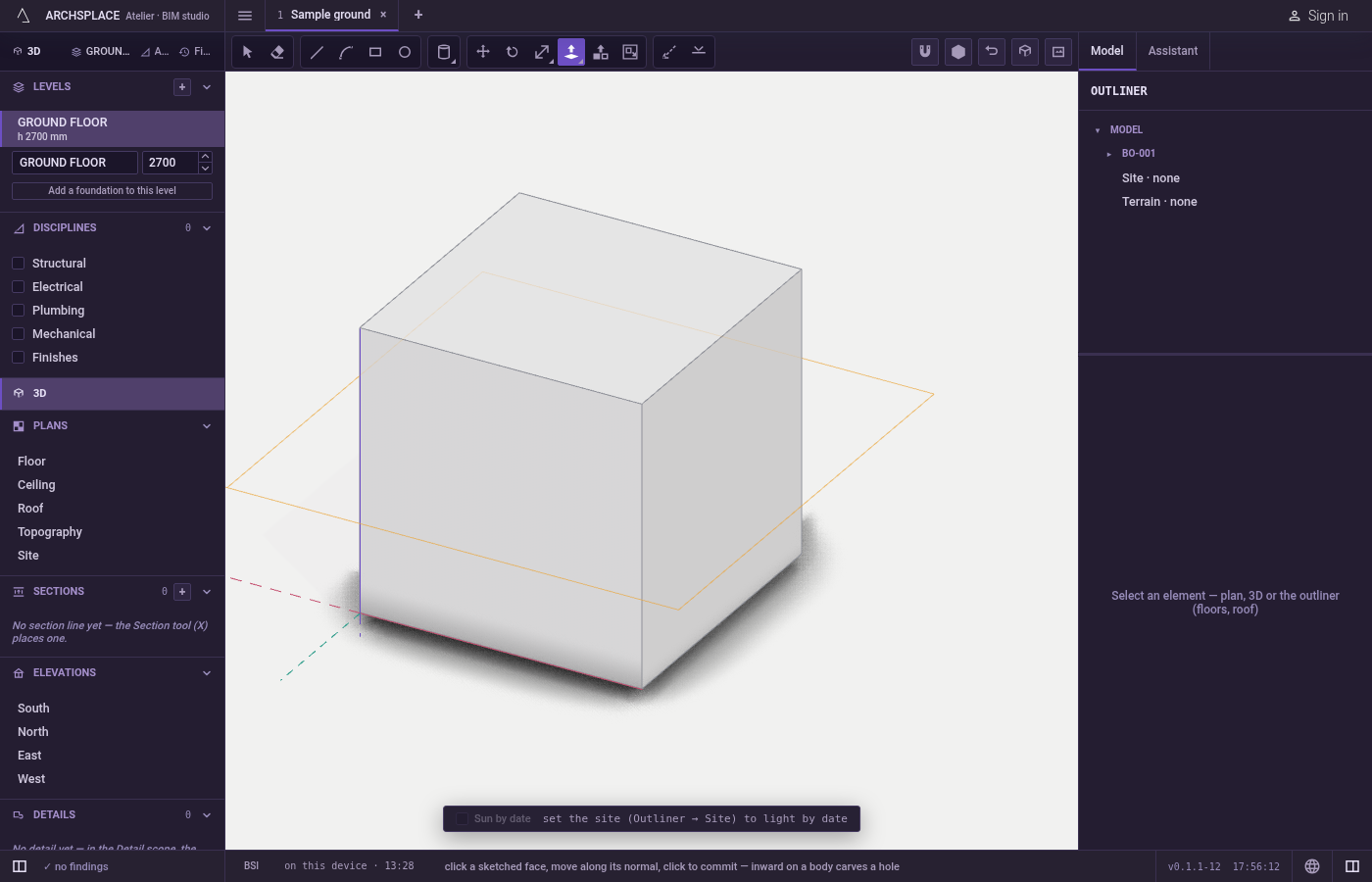Image resolution: width=1372 pixels, height=882 pixels.
Task: Activate the rotate tool
Action: 513,52
